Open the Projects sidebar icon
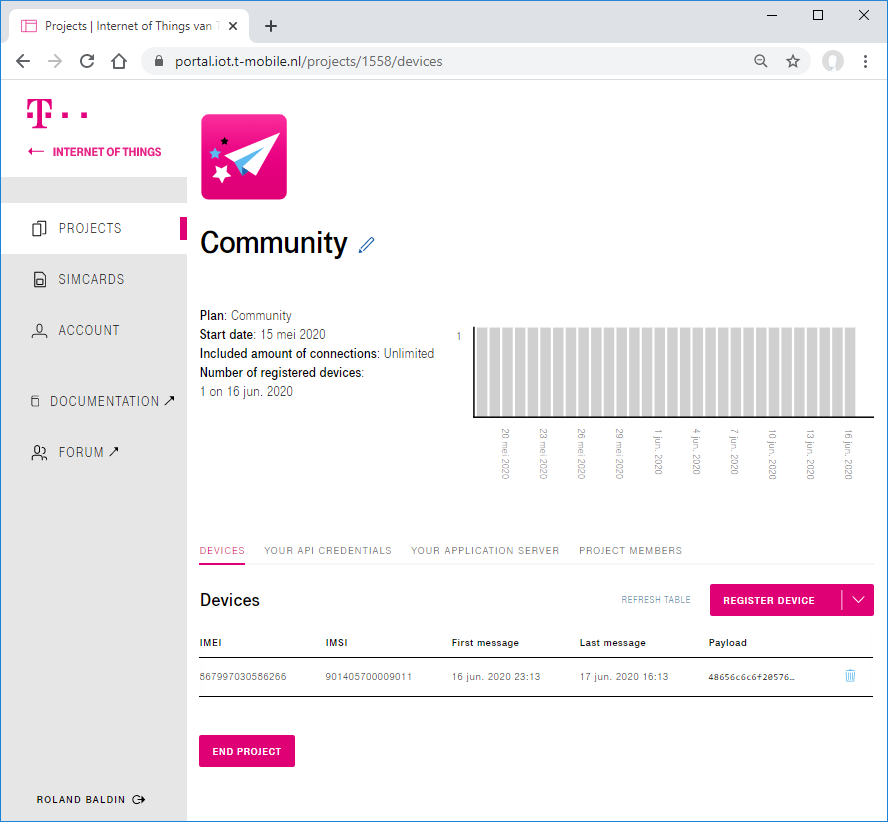This screenshot has width=888, height=822. coord(39,228)
